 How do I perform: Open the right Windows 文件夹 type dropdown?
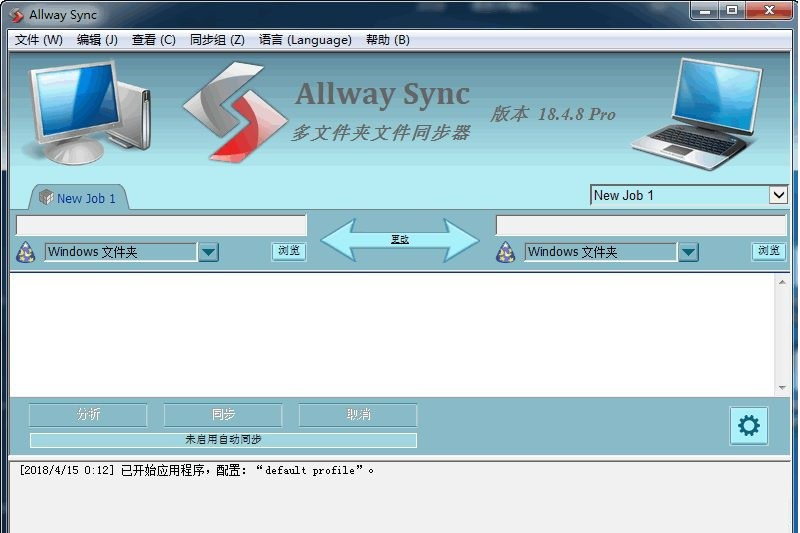coord(688,252)
